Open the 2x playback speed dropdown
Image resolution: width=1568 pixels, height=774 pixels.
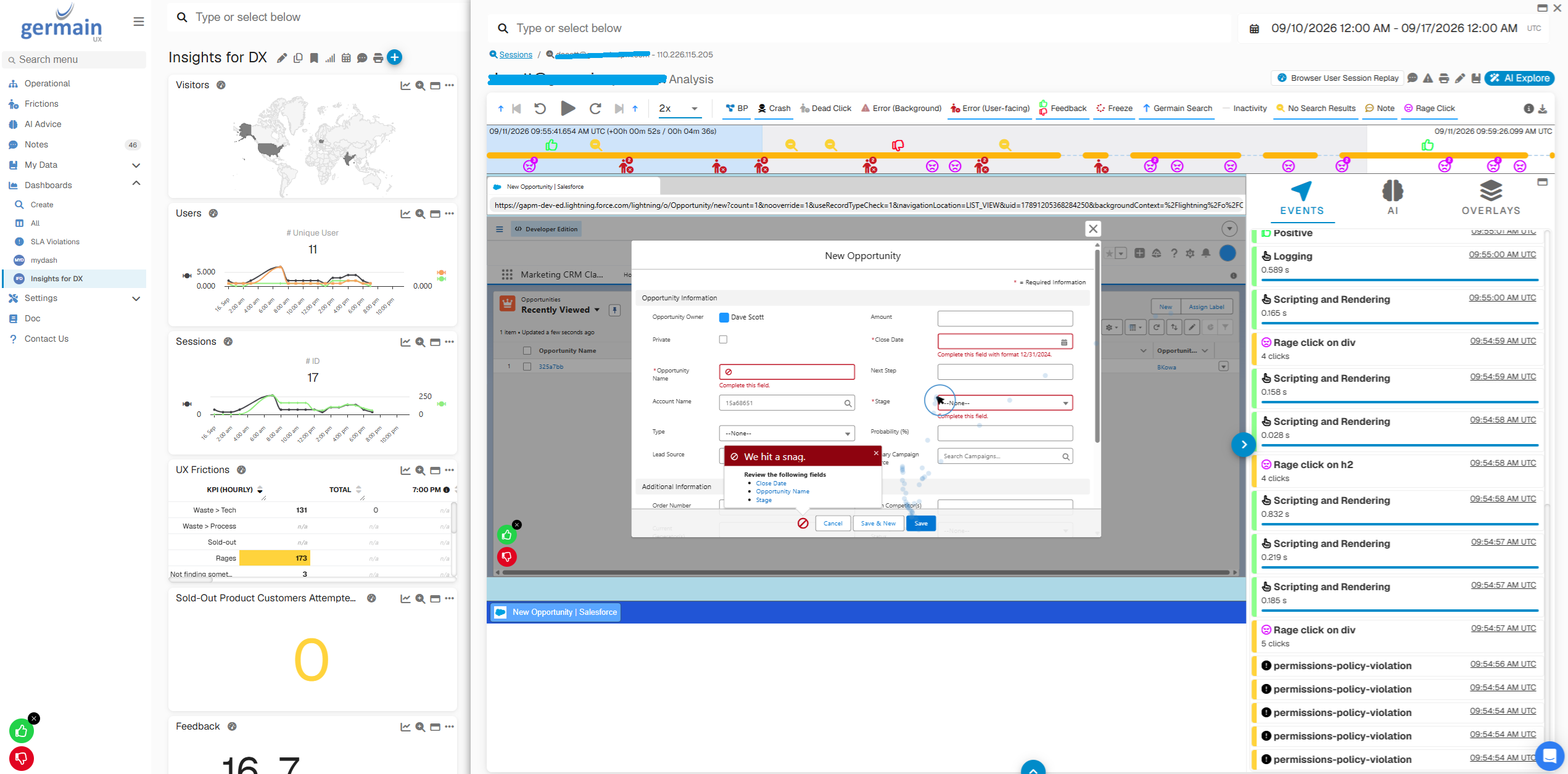[679, 109]
